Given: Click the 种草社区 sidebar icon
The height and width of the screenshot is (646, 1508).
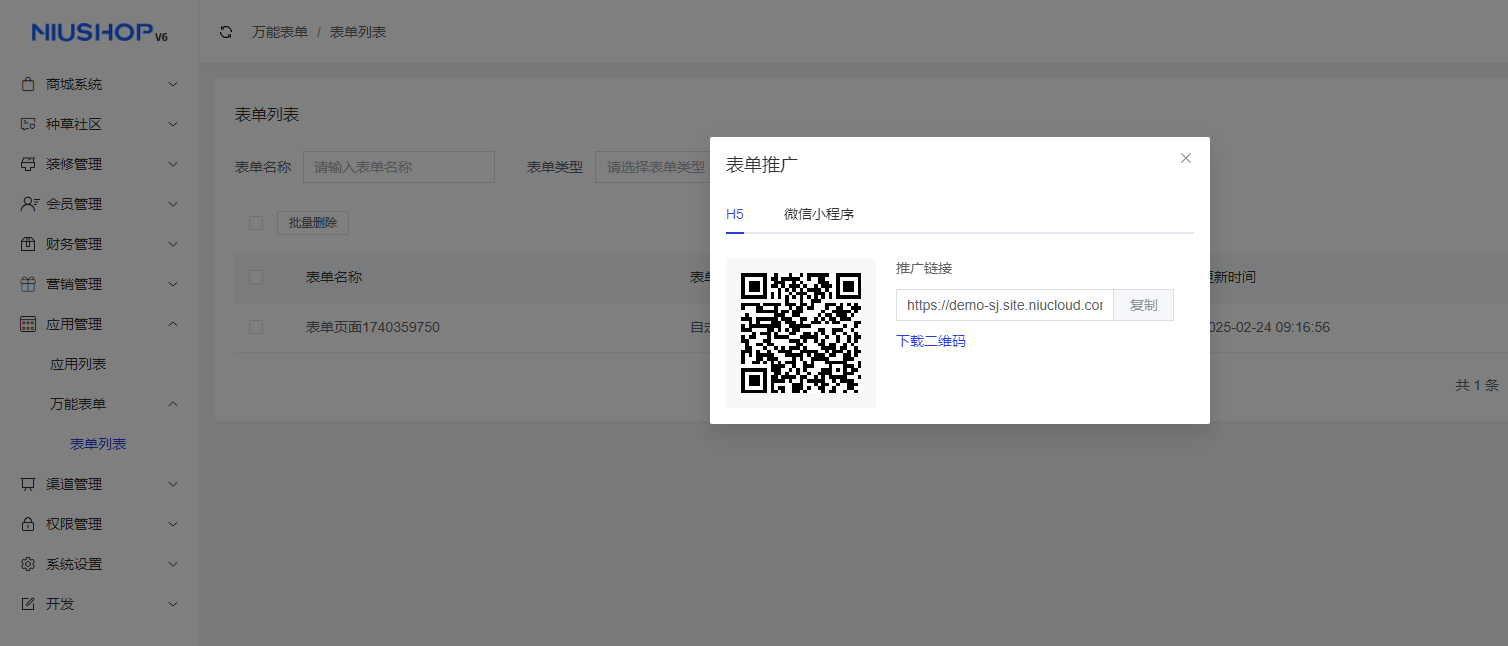Looking at the screenshot, I should [28, 124].
